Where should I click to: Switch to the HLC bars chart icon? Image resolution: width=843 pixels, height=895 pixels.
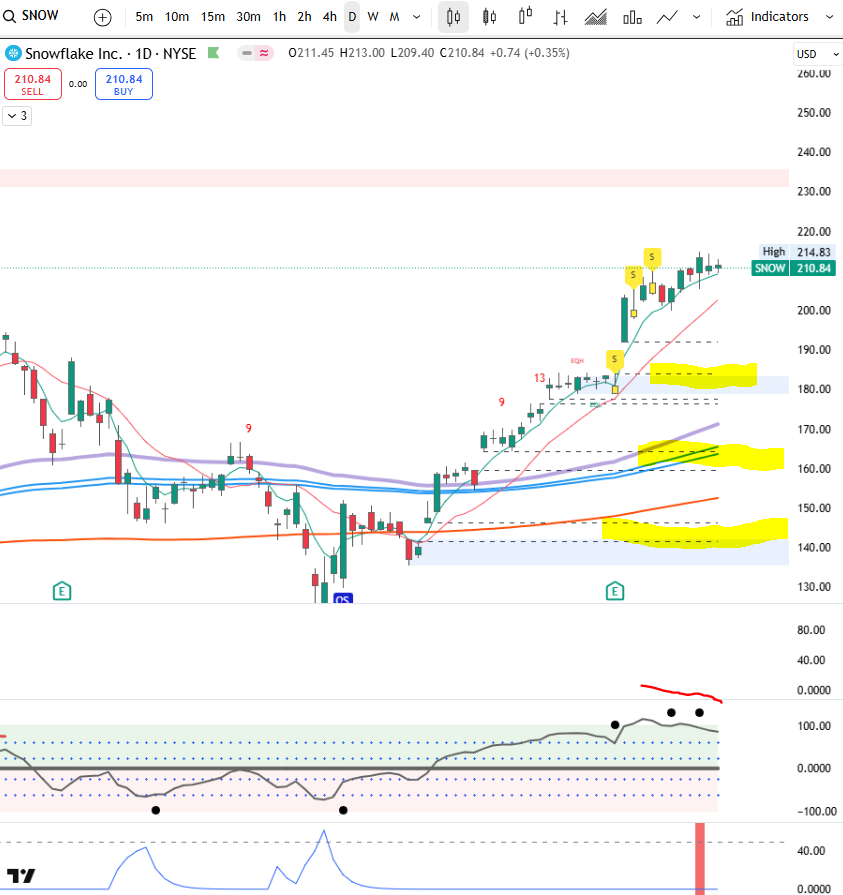(560, 18)
